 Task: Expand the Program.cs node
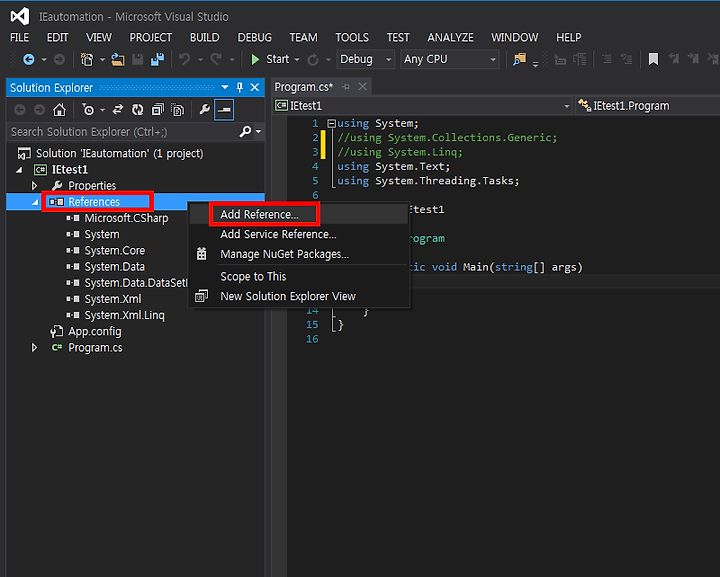34,347
